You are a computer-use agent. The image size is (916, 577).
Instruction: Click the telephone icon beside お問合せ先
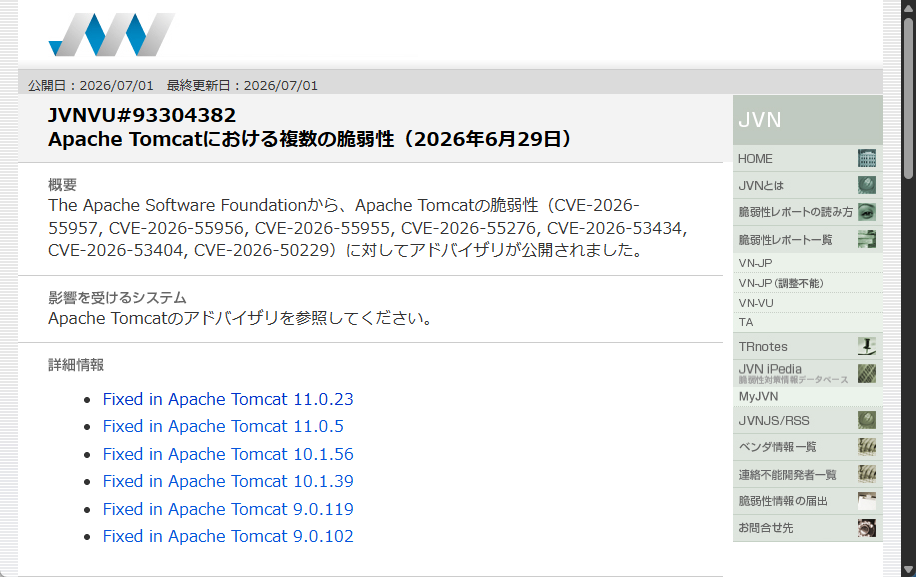(866, 527)
